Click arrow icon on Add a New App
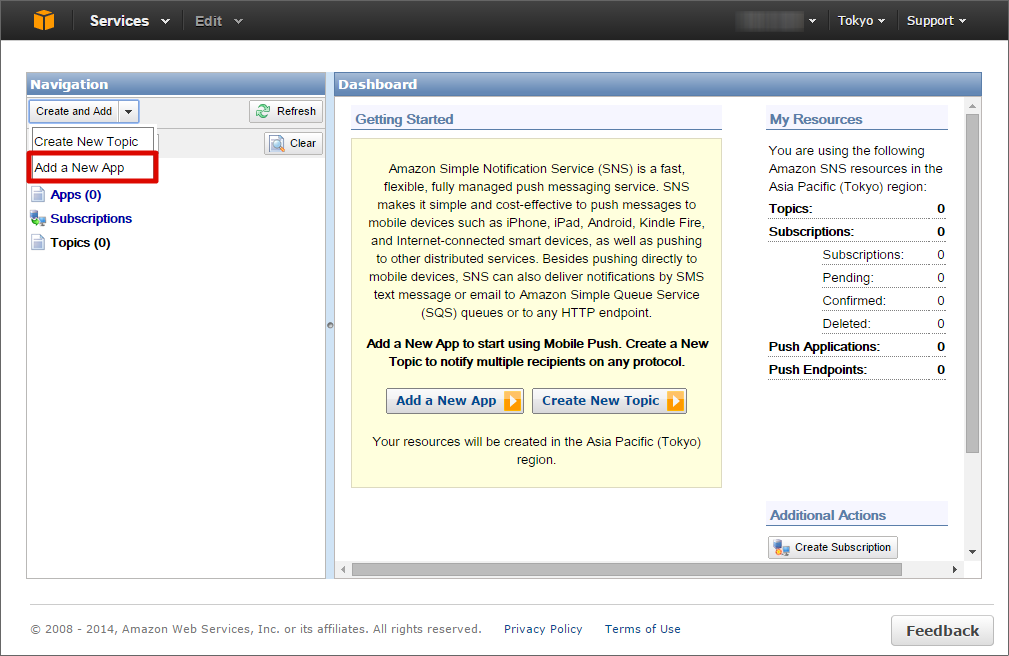Viewport: 1009px width, 656px height. tap(512, 401)
